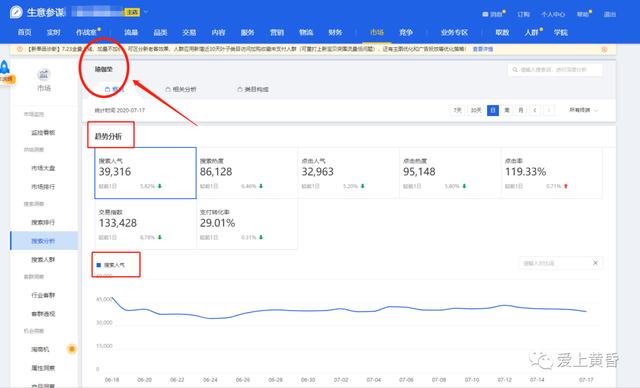This screenshot has height=388, width=640.
Task: Open the 交易 nav tab
Action: pyautogui.click(x=189, y=32)
